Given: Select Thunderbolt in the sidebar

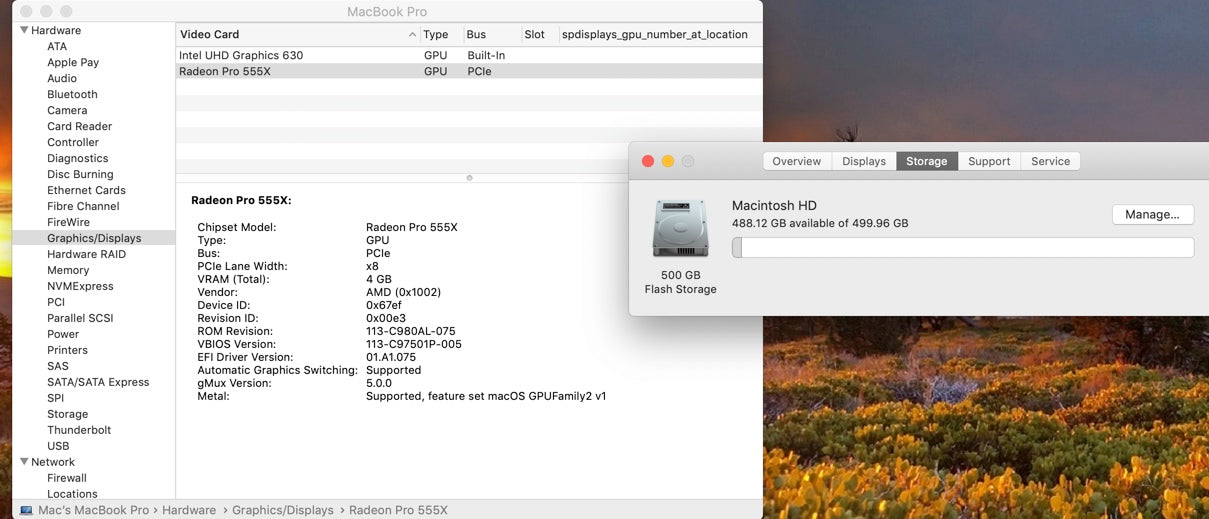Looking at the screenshot, I should click(79, 430).
